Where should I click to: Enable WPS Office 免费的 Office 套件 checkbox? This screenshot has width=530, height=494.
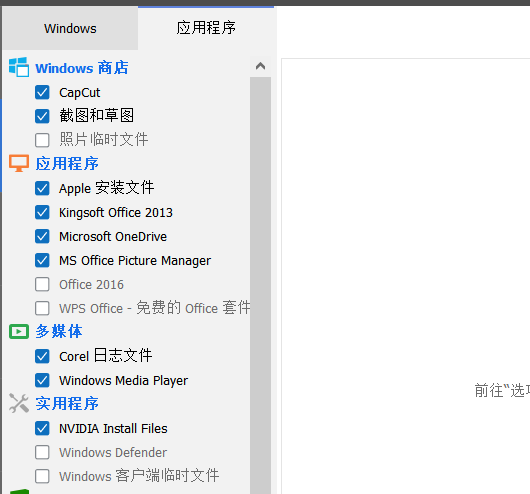[x=42, y=308]
